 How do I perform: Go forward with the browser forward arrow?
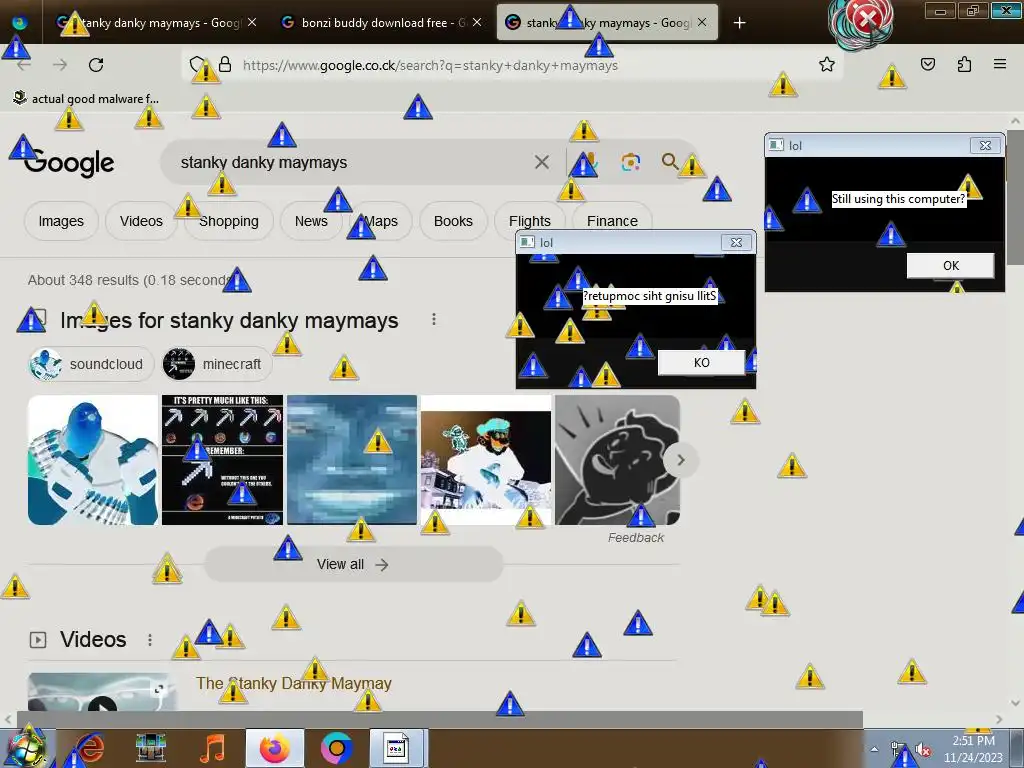(x=60, y=65)
